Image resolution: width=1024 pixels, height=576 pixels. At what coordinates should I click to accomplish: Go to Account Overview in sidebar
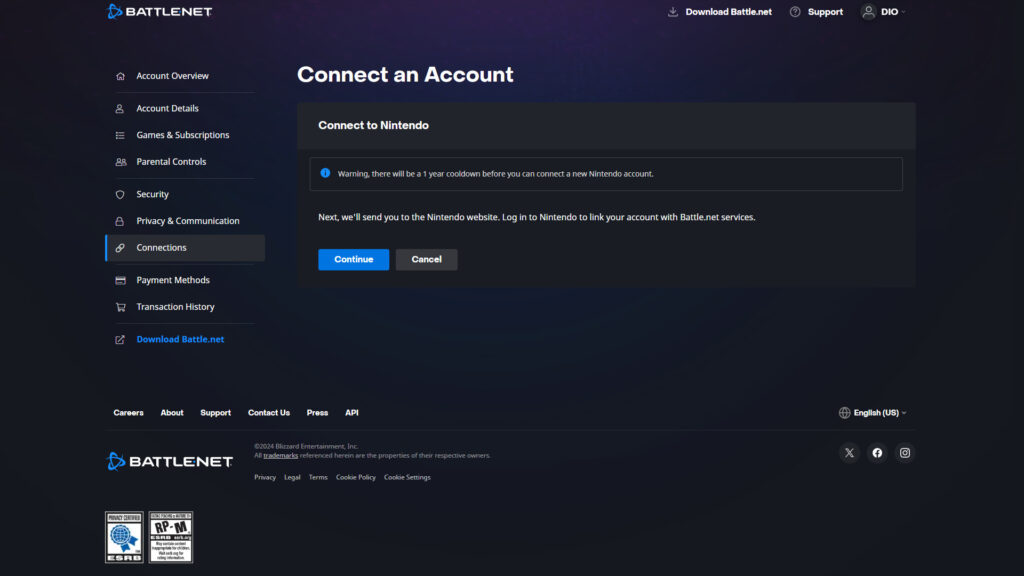tap(172, 76)
